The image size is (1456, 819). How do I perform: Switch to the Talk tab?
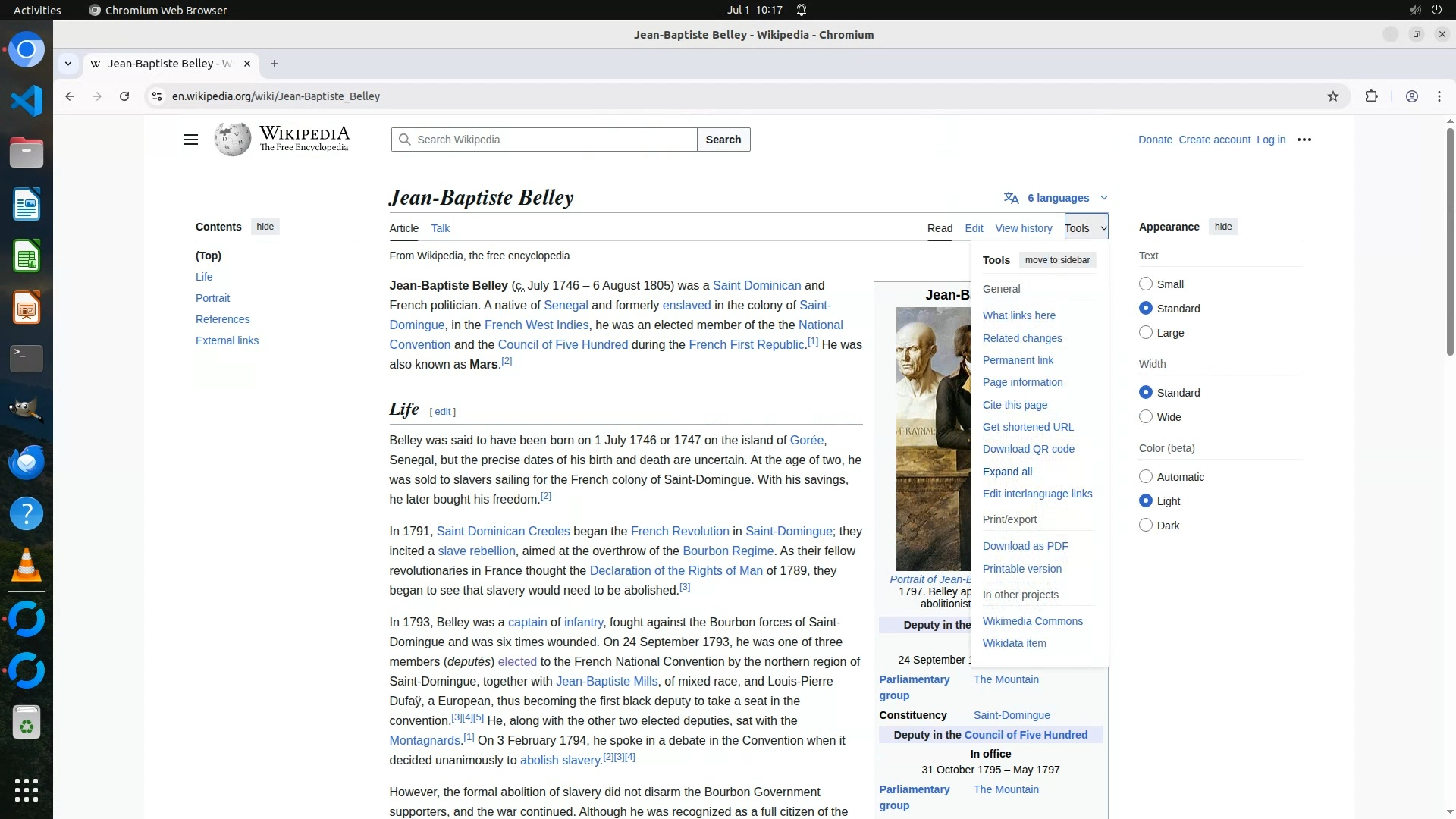point(440,228)
